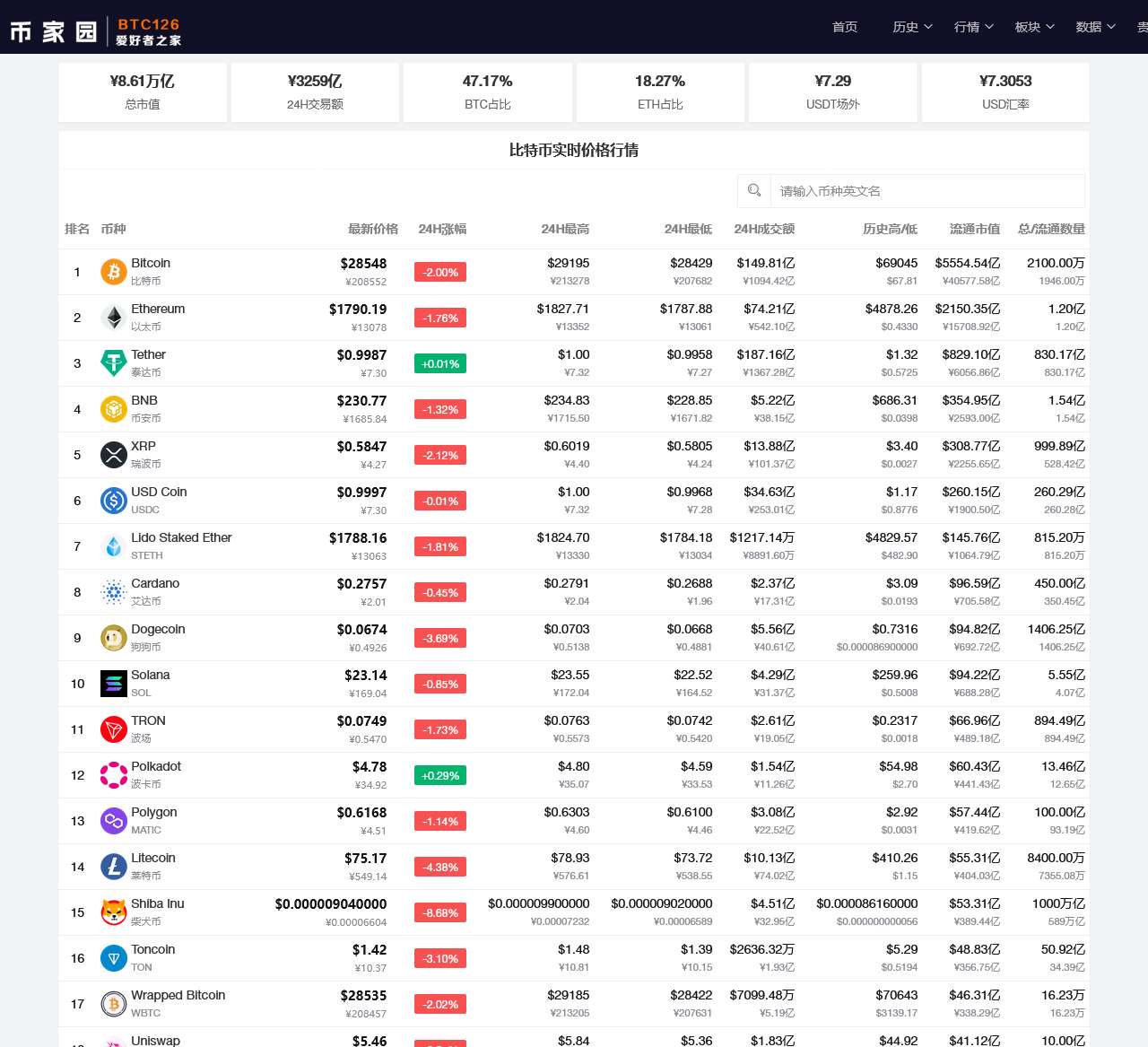The height and width of the screenshot is (1047, 1148).
Task: Open the 板块 dropdown menu
Action: (1034, 27)
